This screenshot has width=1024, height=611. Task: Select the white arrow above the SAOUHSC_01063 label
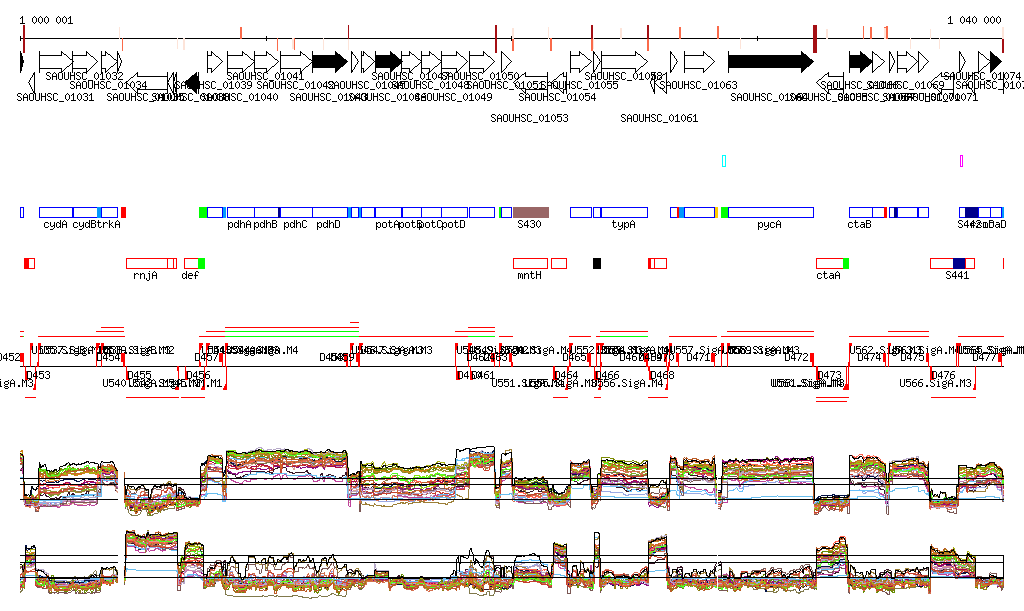pyautogui.click(x=699, y=62)
